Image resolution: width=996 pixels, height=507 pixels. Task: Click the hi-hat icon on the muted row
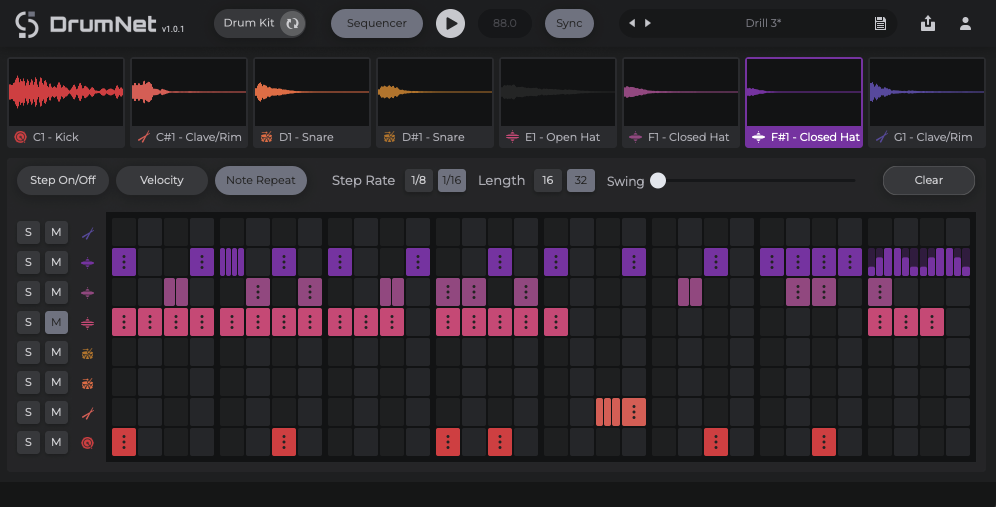[x=88, y=323]
